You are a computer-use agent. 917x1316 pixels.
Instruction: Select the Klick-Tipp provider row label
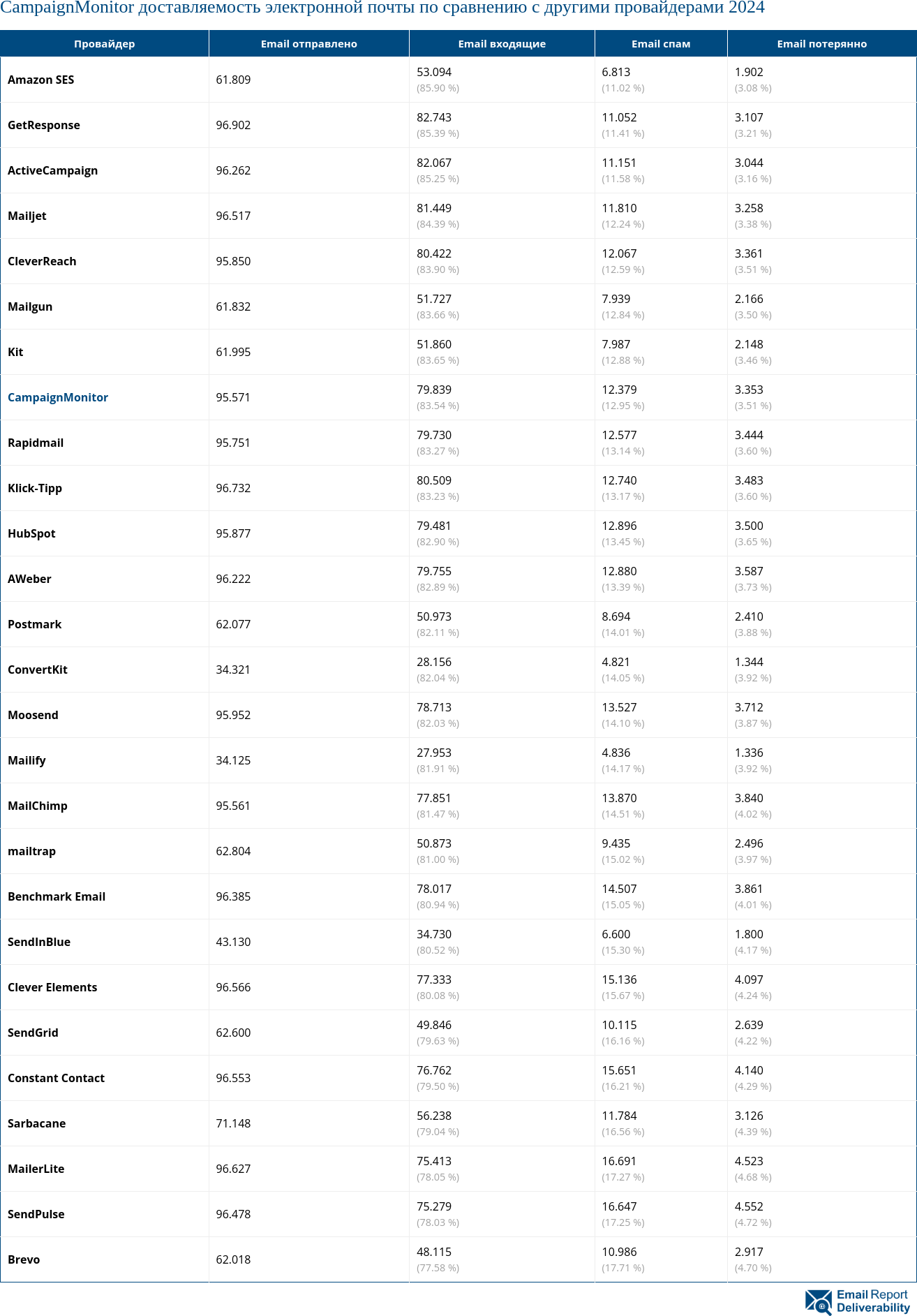click(35, 488)
